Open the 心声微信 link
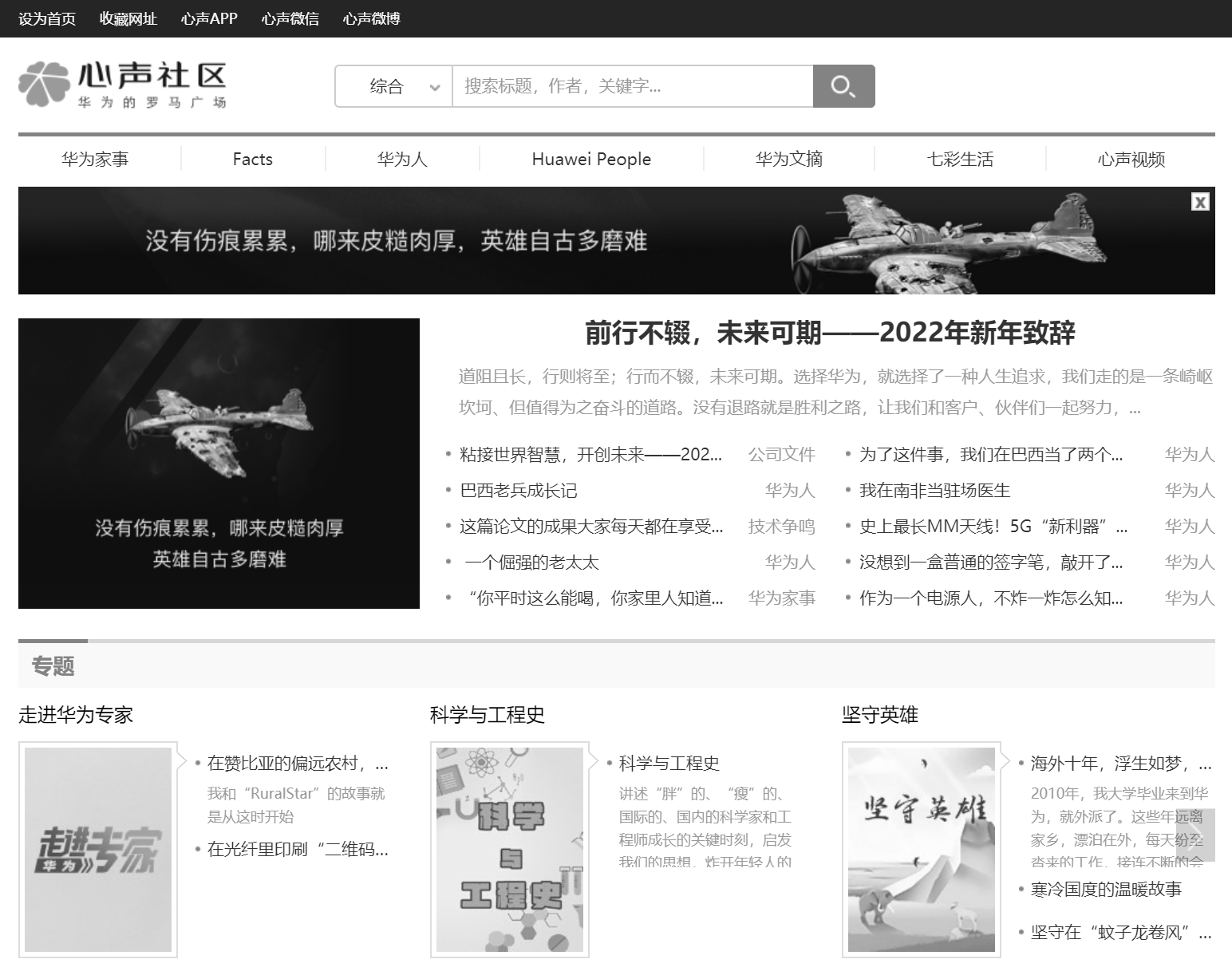The height and width of the screenshot is (979, 1232). (x=290, y=18)
